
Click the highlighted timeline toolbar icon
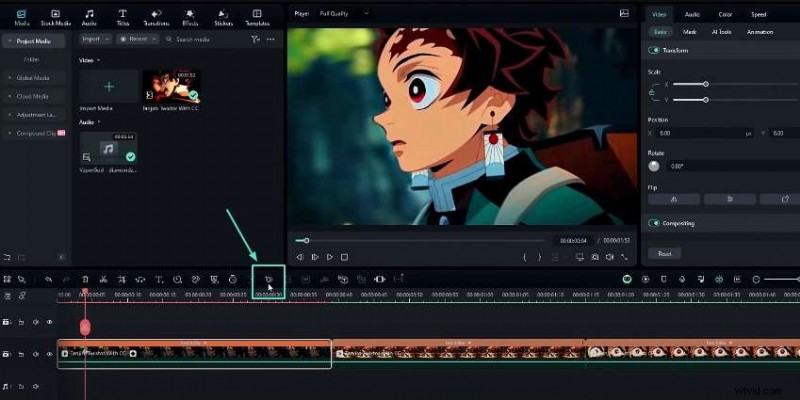[268, 280]
